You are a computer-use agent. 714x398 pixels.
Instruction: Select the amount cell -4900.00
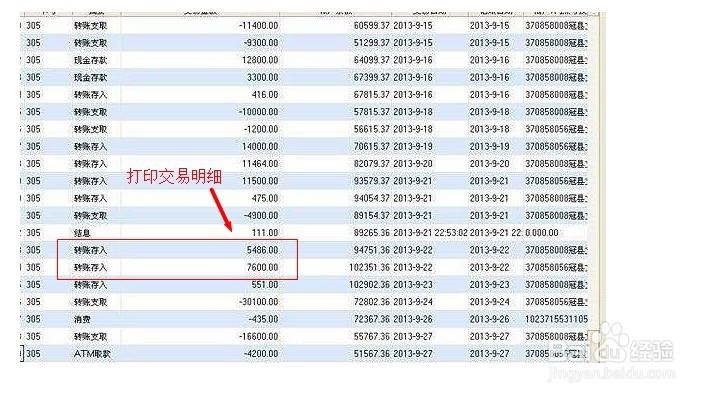point(260,216)
